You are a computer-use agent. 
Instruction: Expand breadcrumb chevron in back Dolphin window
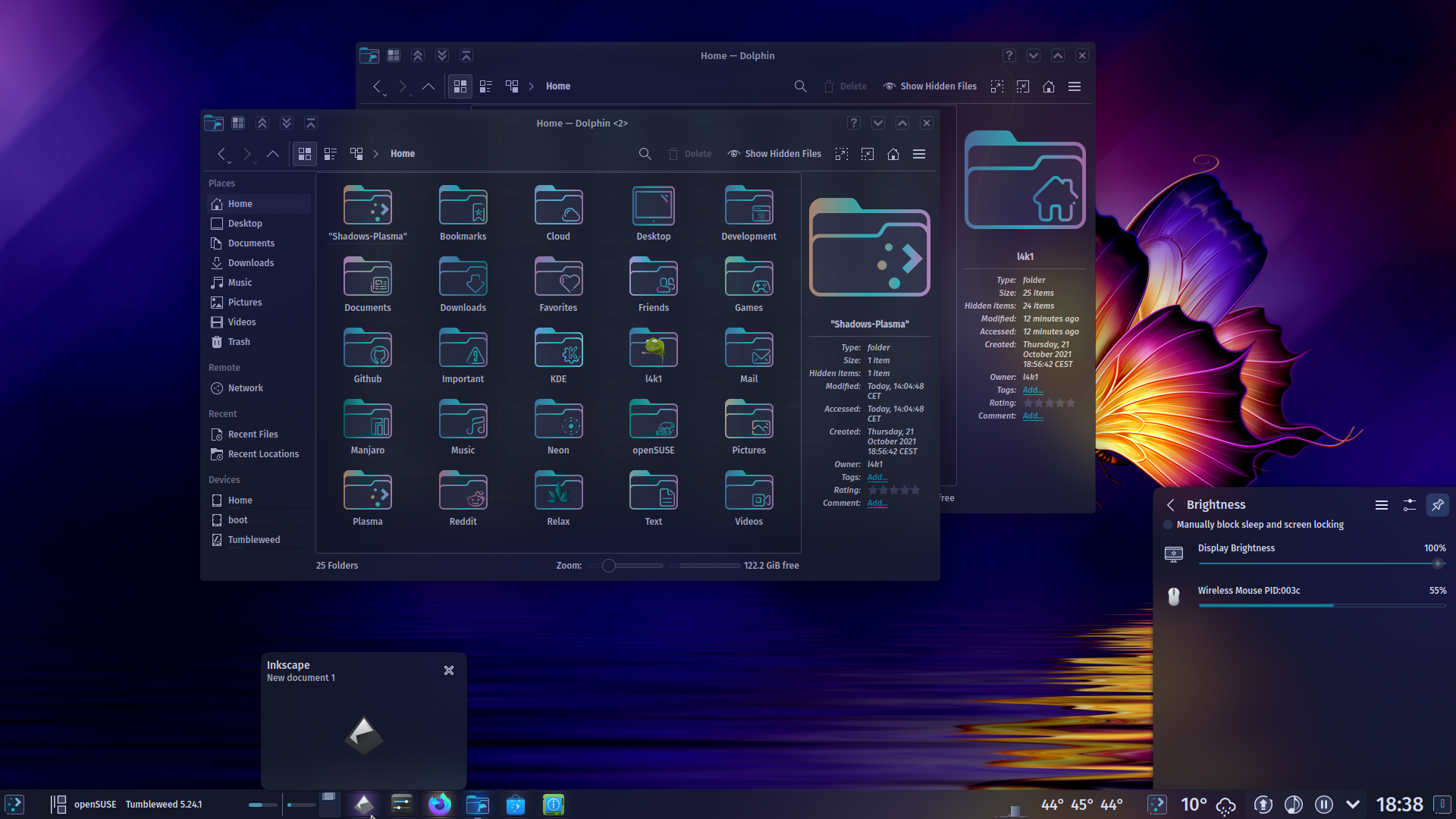(532, 86)
